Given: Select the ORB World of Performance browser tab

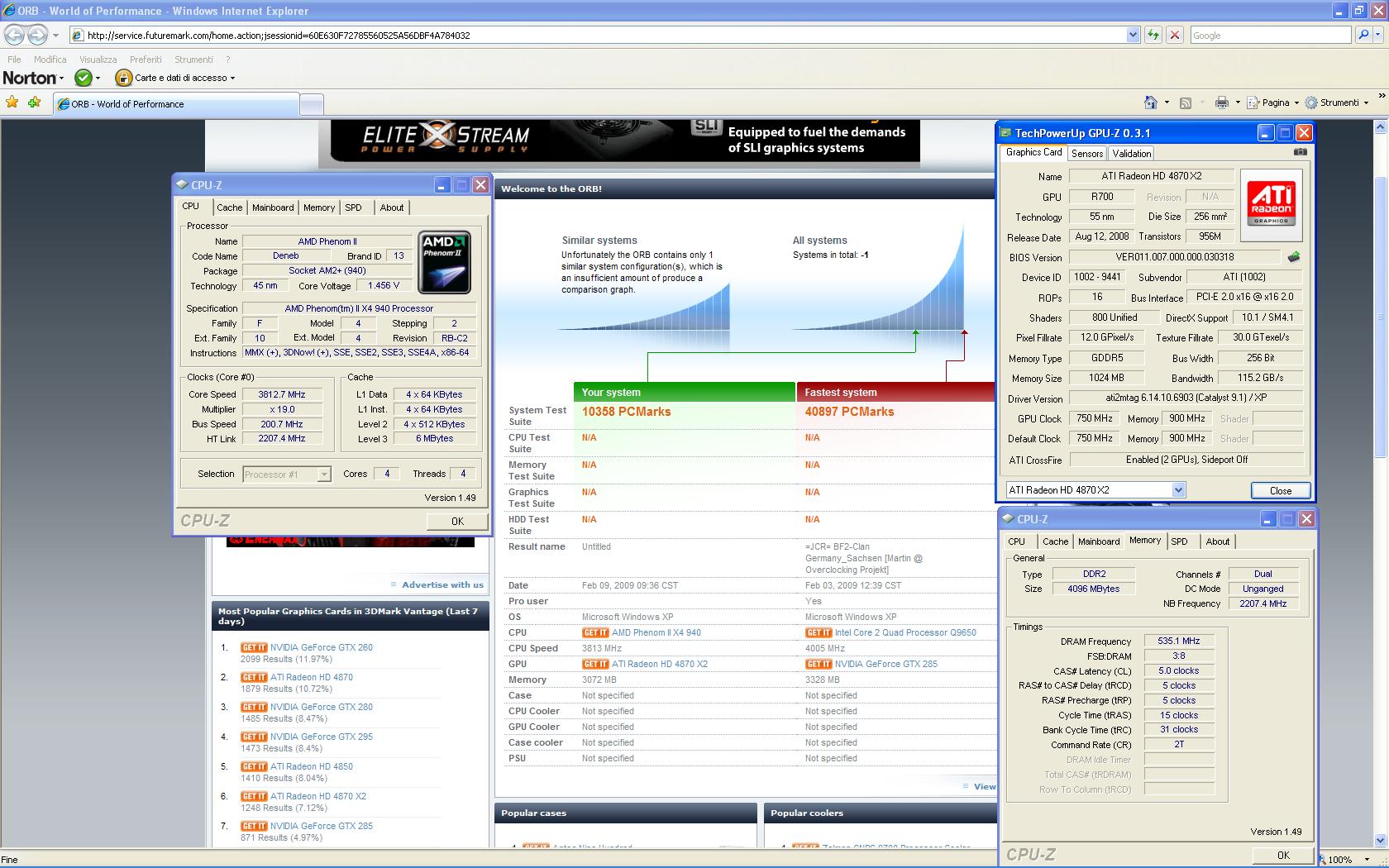Looking at the screenshot, I should (176, 104).
